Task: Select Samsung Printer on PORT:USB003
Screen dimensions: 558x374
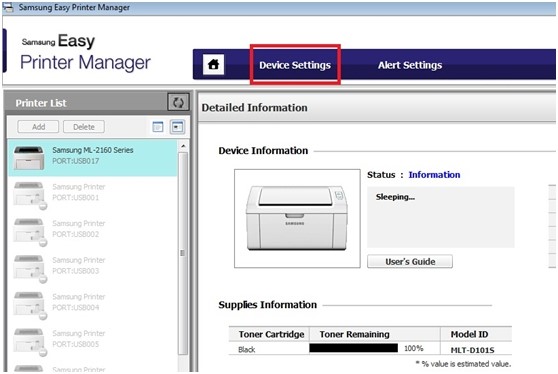Action: tap(93, 268)
